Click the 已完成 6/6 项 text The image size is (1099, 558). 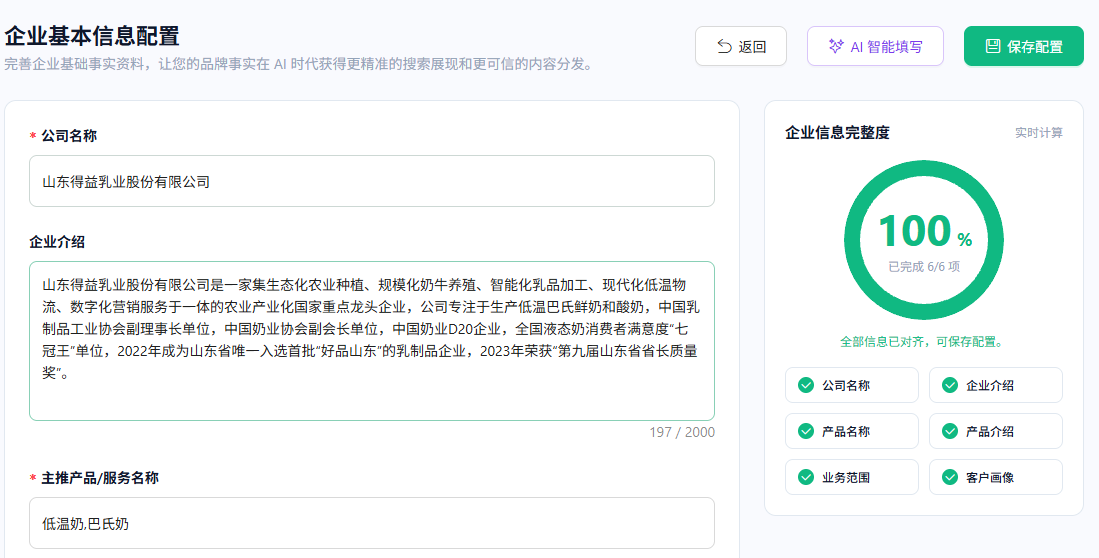[924, 266]
